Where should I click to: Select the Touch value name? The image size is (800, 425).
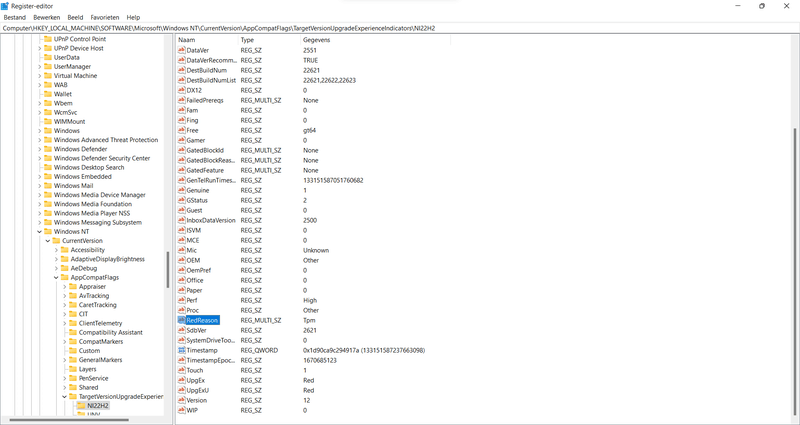click(x=194, y=370)
